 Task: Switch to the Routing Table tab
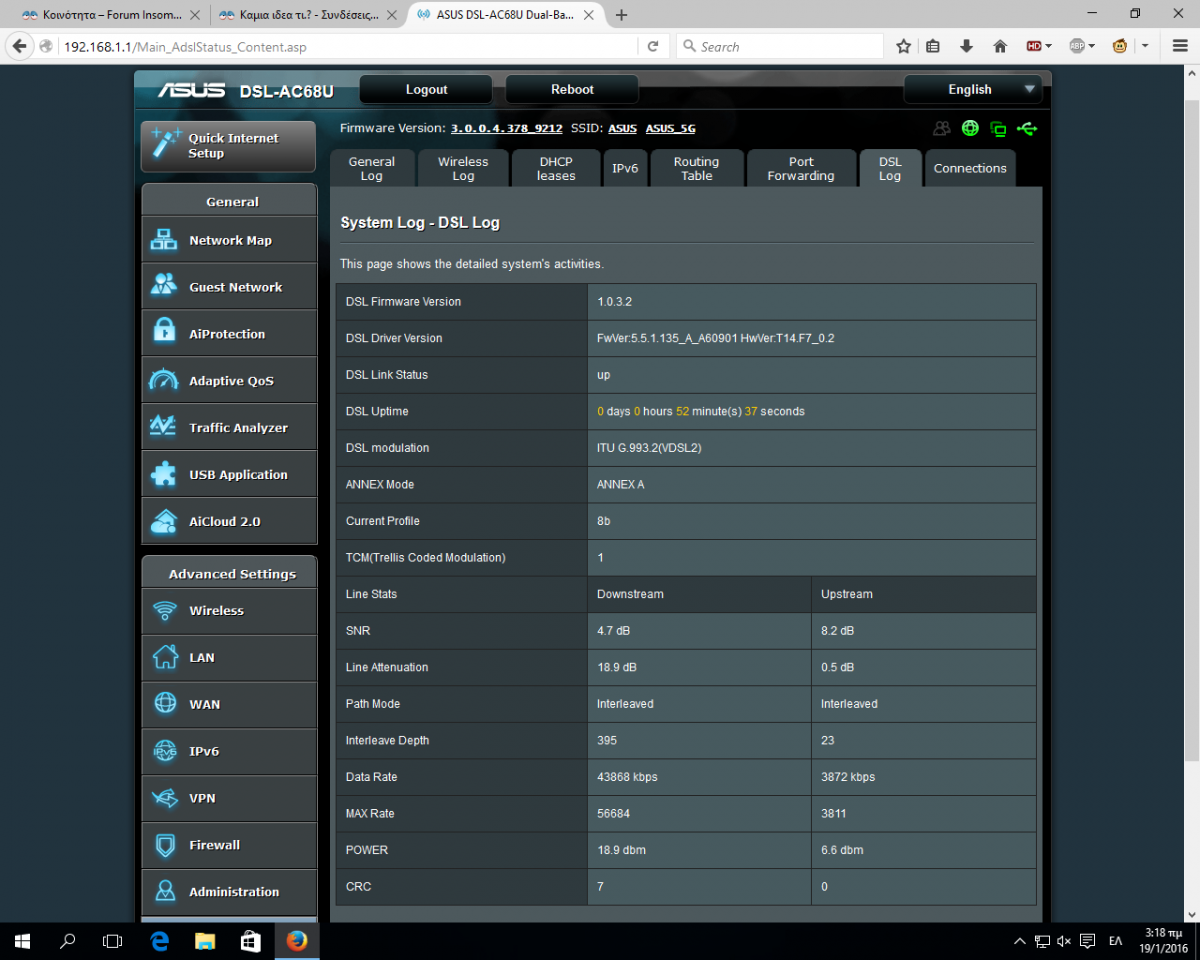point(696,168)
